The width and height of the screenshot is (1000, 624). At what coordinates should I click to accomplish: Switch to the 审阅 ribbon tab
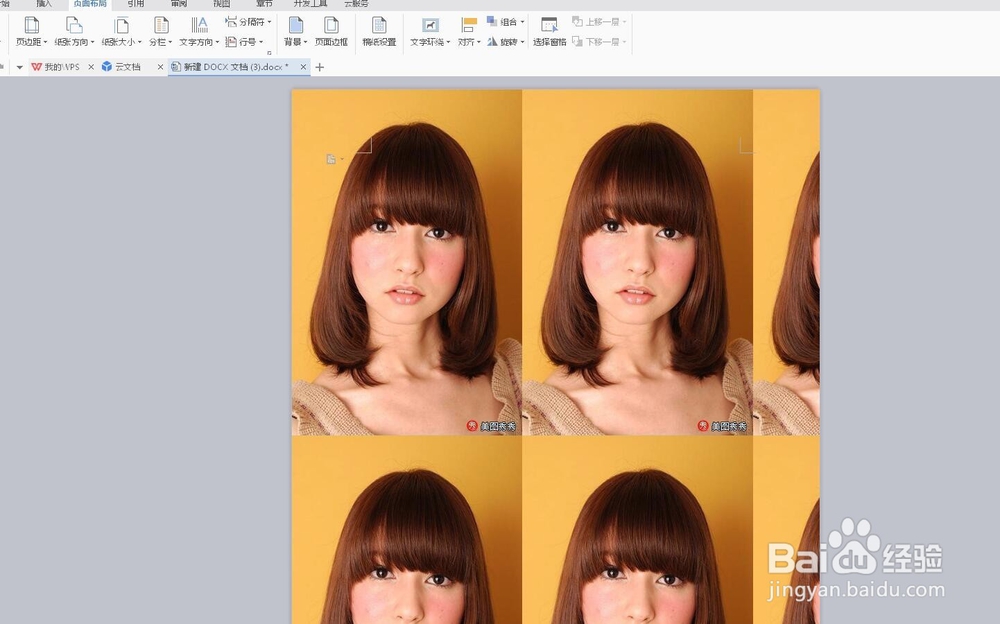(179, 4)
